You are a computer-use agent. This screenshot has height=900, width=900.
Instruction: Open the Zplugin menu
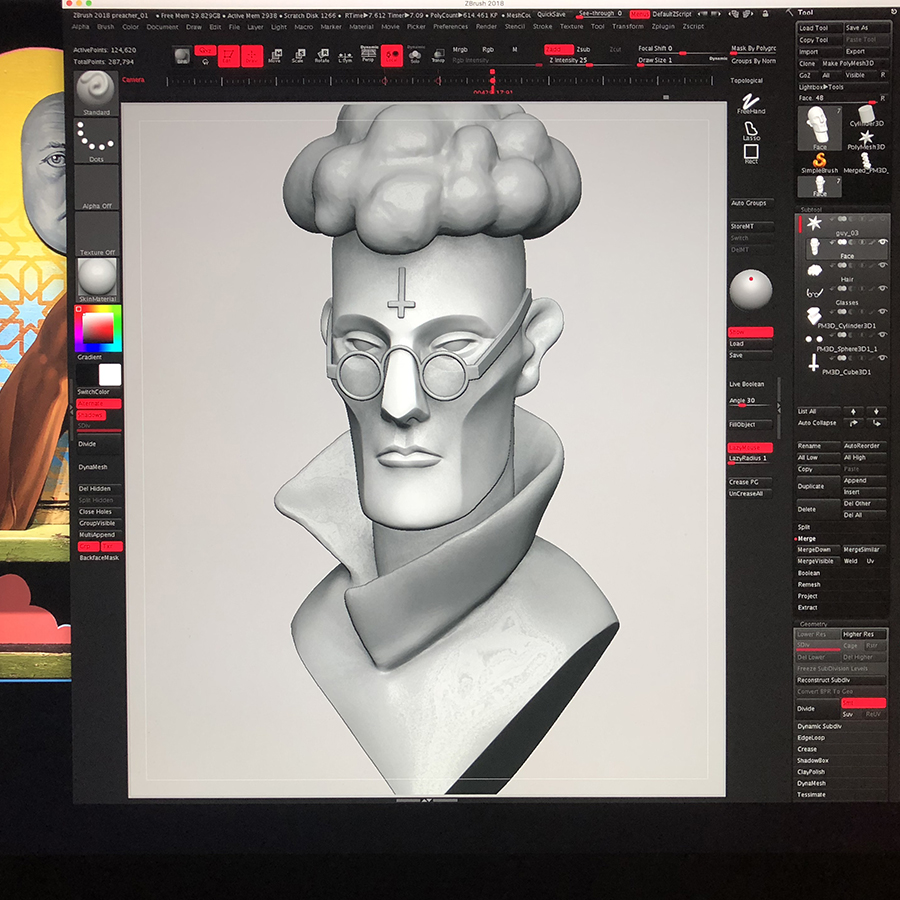point(664,26)
